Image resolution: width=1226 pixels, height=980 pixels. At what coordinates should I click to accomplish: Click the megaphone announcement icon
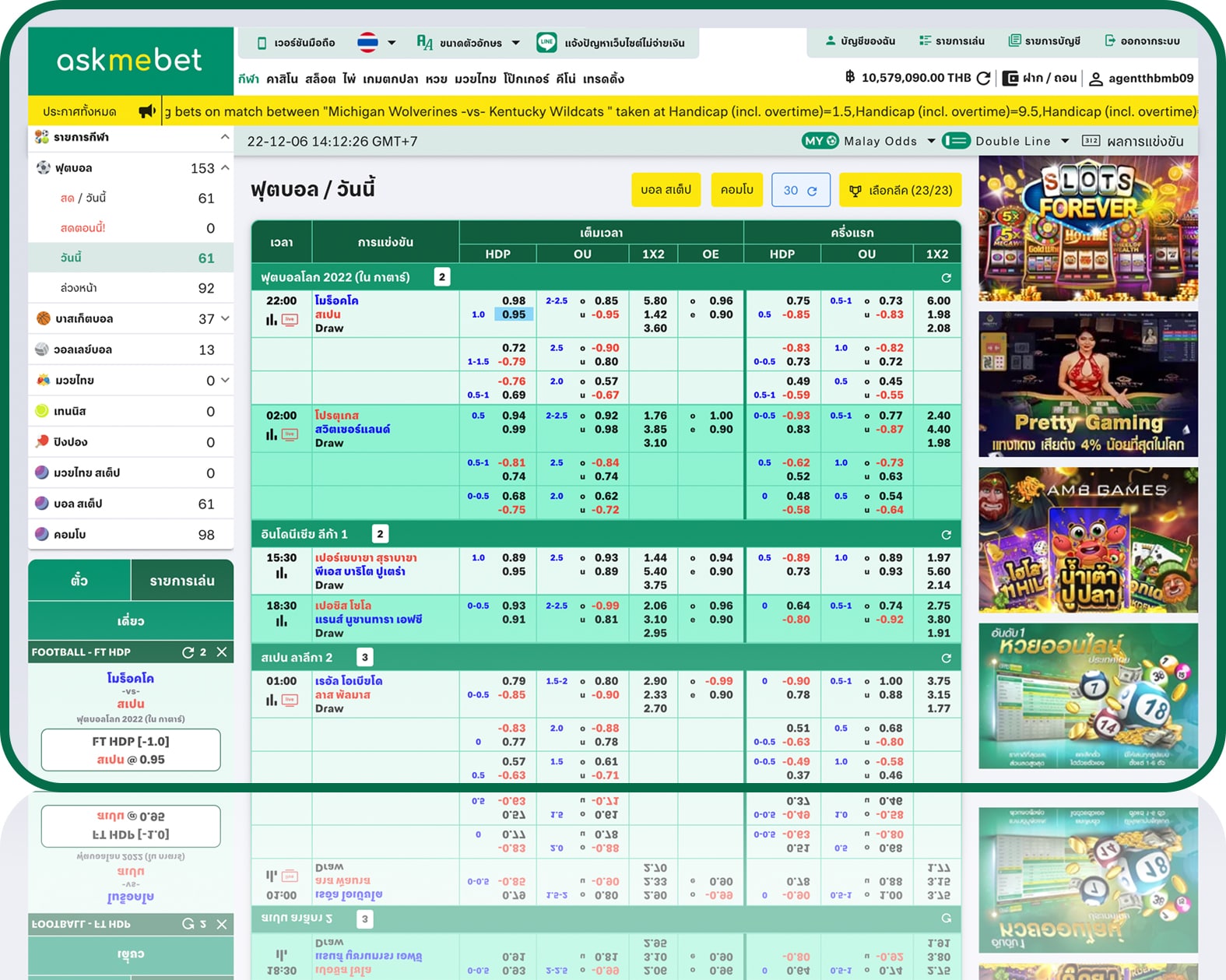pos(146,111)
